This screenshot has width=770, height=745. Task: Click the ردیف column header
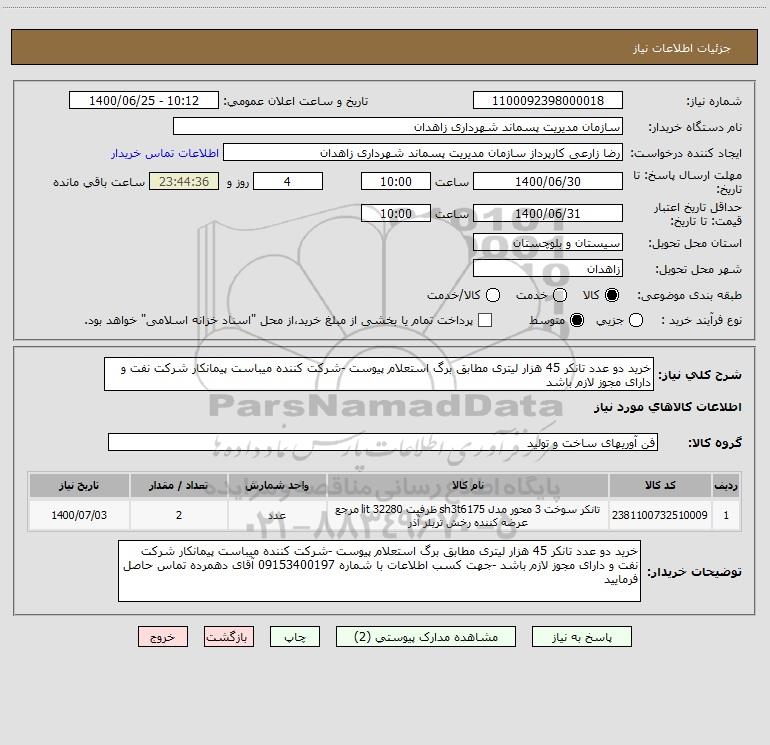point(726,485)
